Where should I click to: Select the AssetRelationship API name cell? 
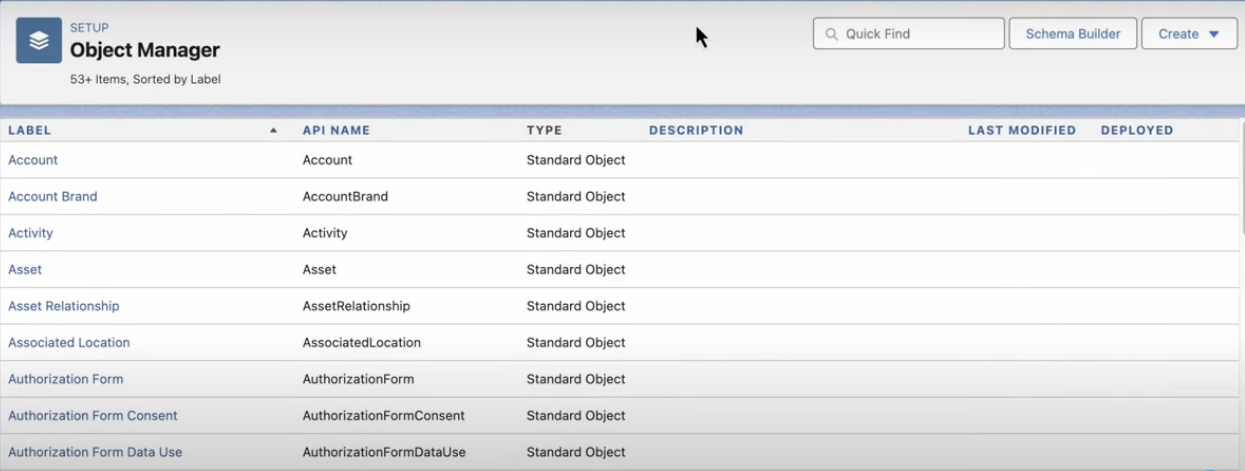click(357, 306)
